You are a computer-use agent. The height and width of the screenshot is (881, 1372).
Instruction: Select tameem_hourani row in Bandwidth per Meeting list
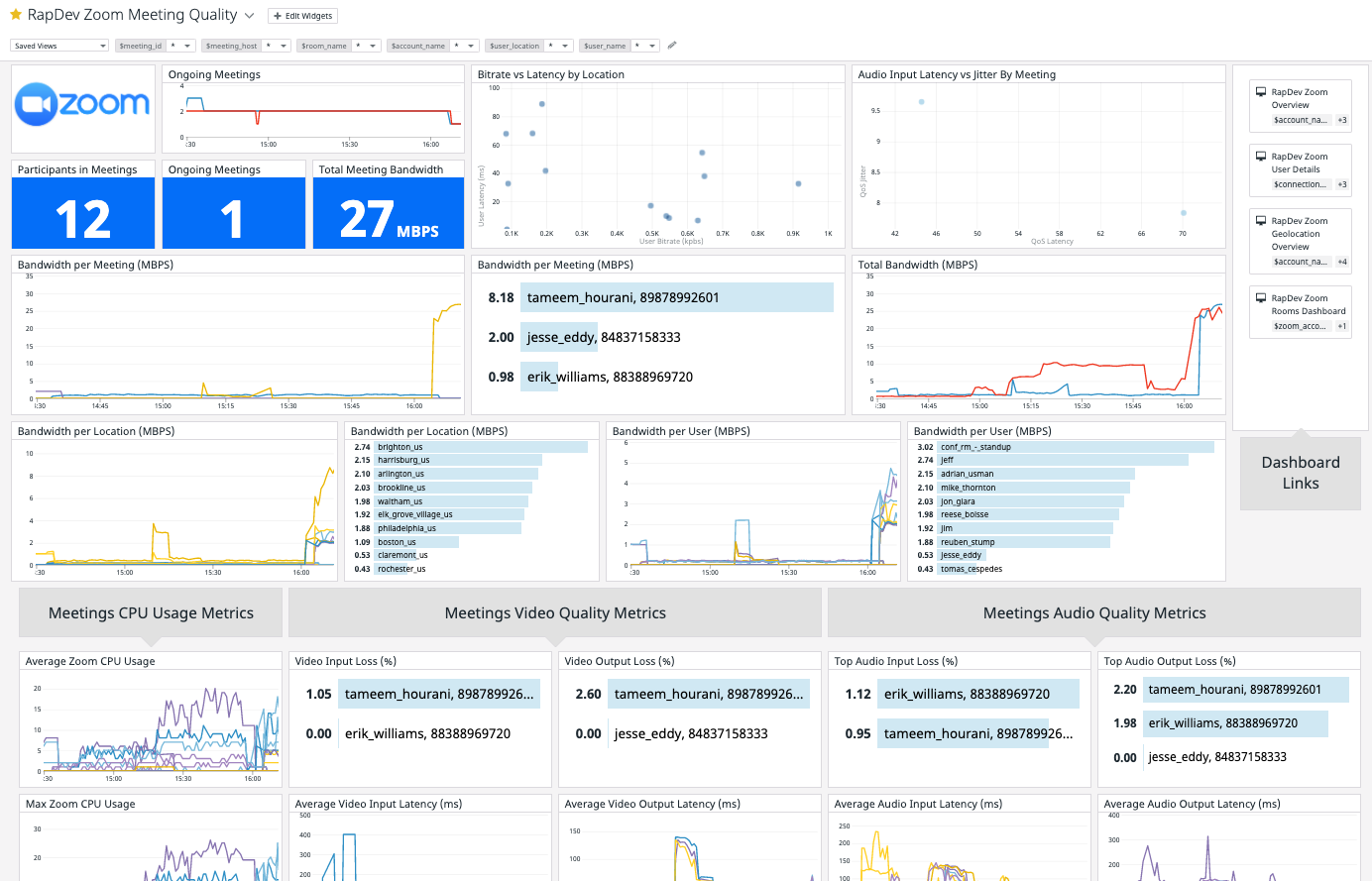pyautogui.click(x=657, y=297)
